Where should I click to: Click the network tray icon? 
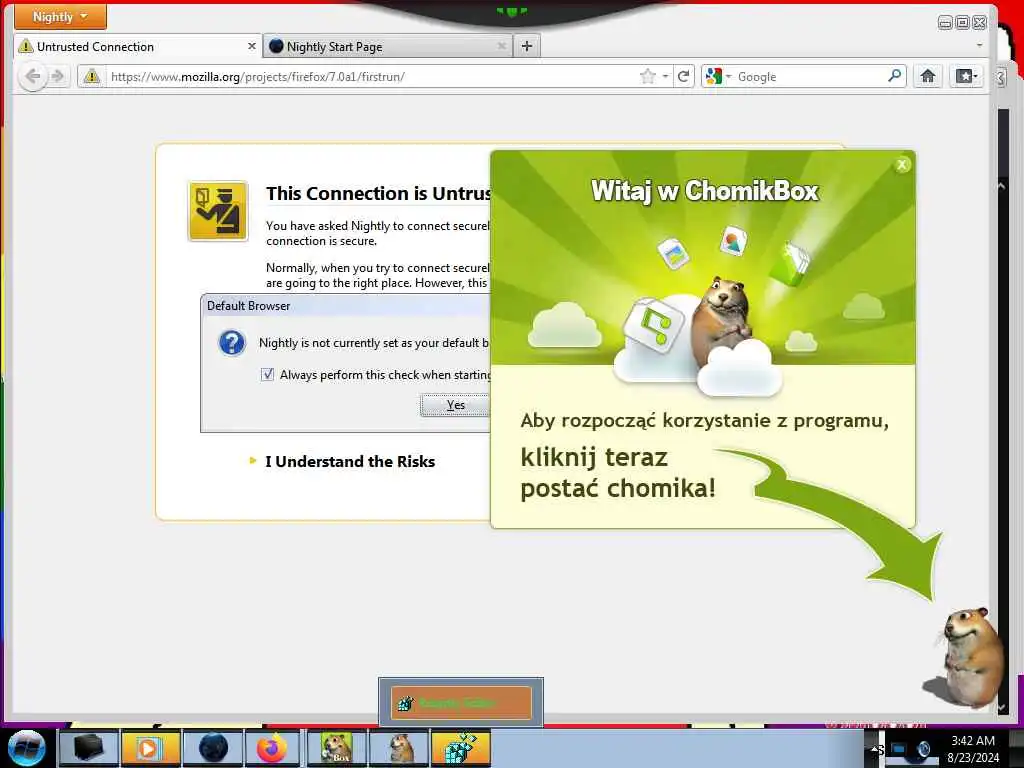[899, 749]
